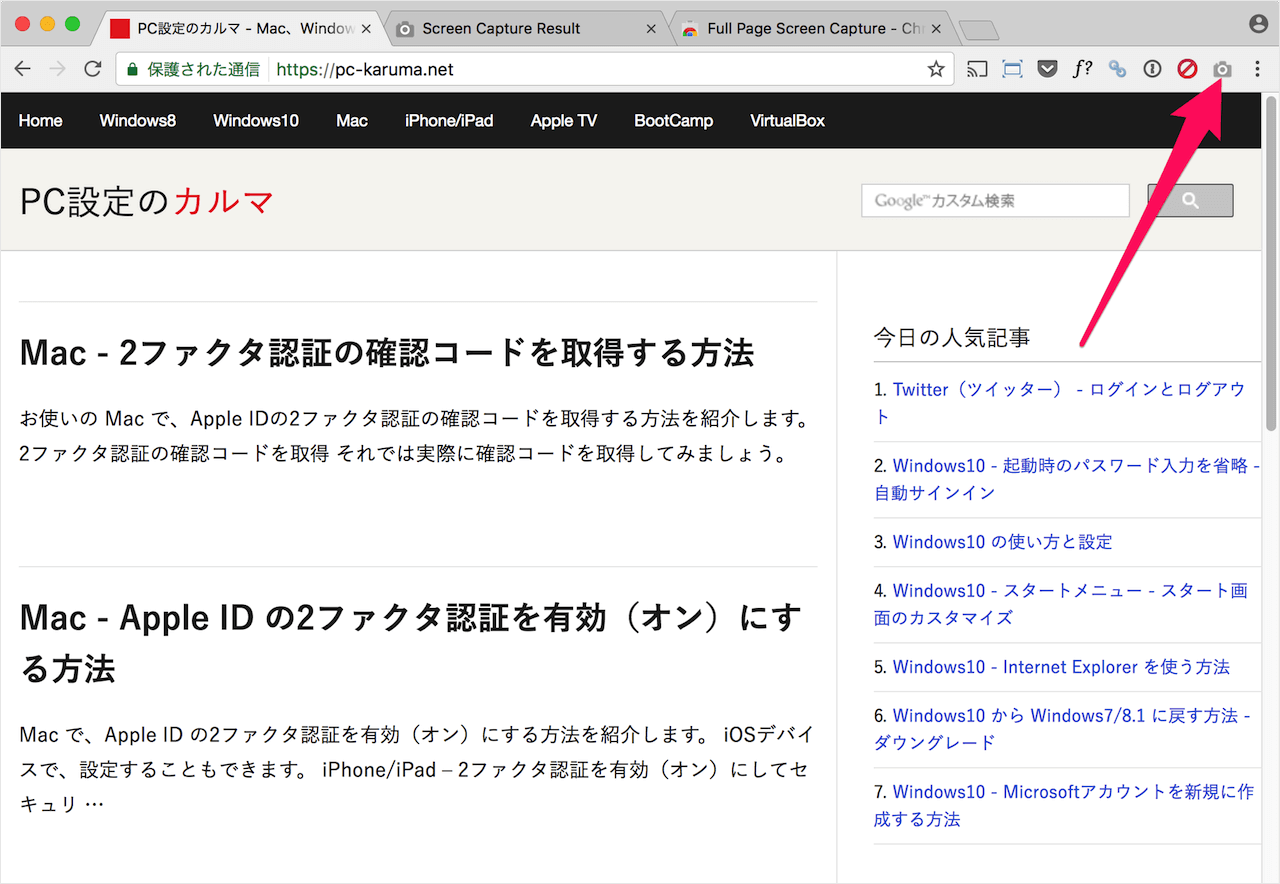Open a new tab with the new-tab button
This screenshot has width=1280, height=884.
977,30
